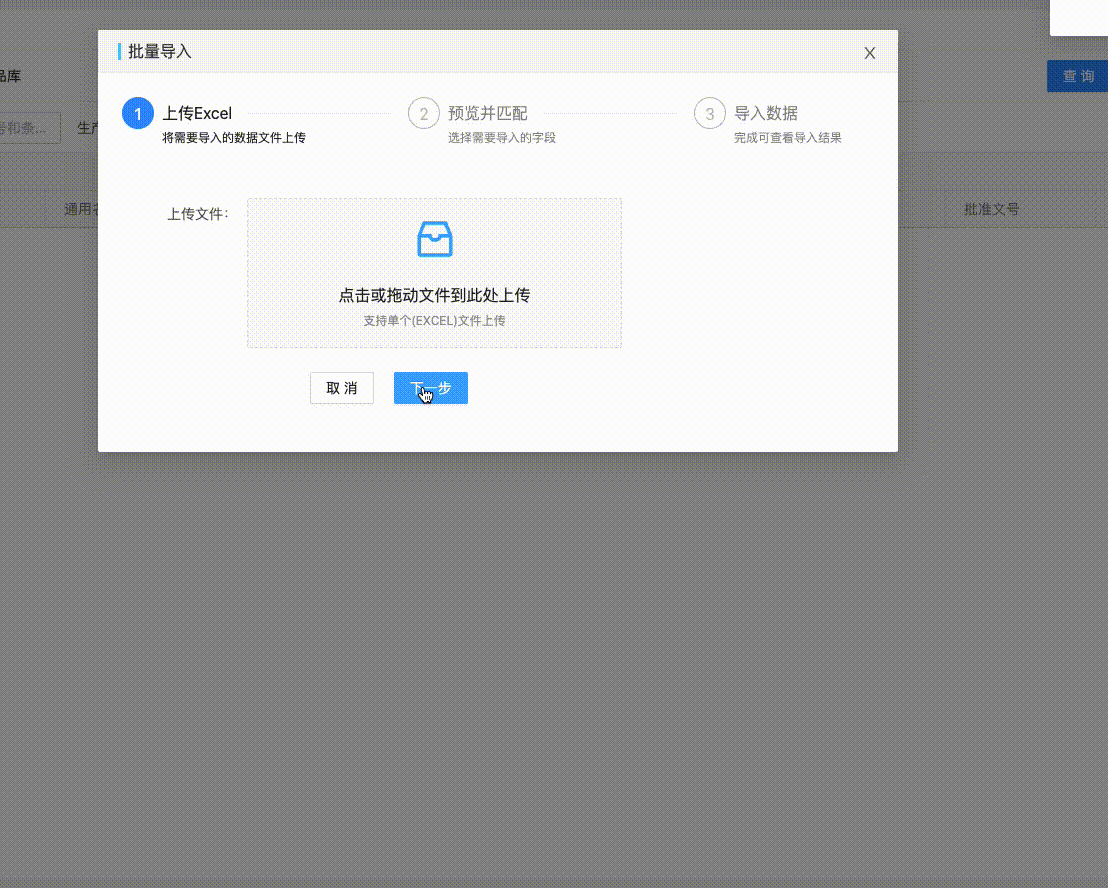Click the 上传Excel step label
This screenshot has width=1108, height=888.
point(197,114)
